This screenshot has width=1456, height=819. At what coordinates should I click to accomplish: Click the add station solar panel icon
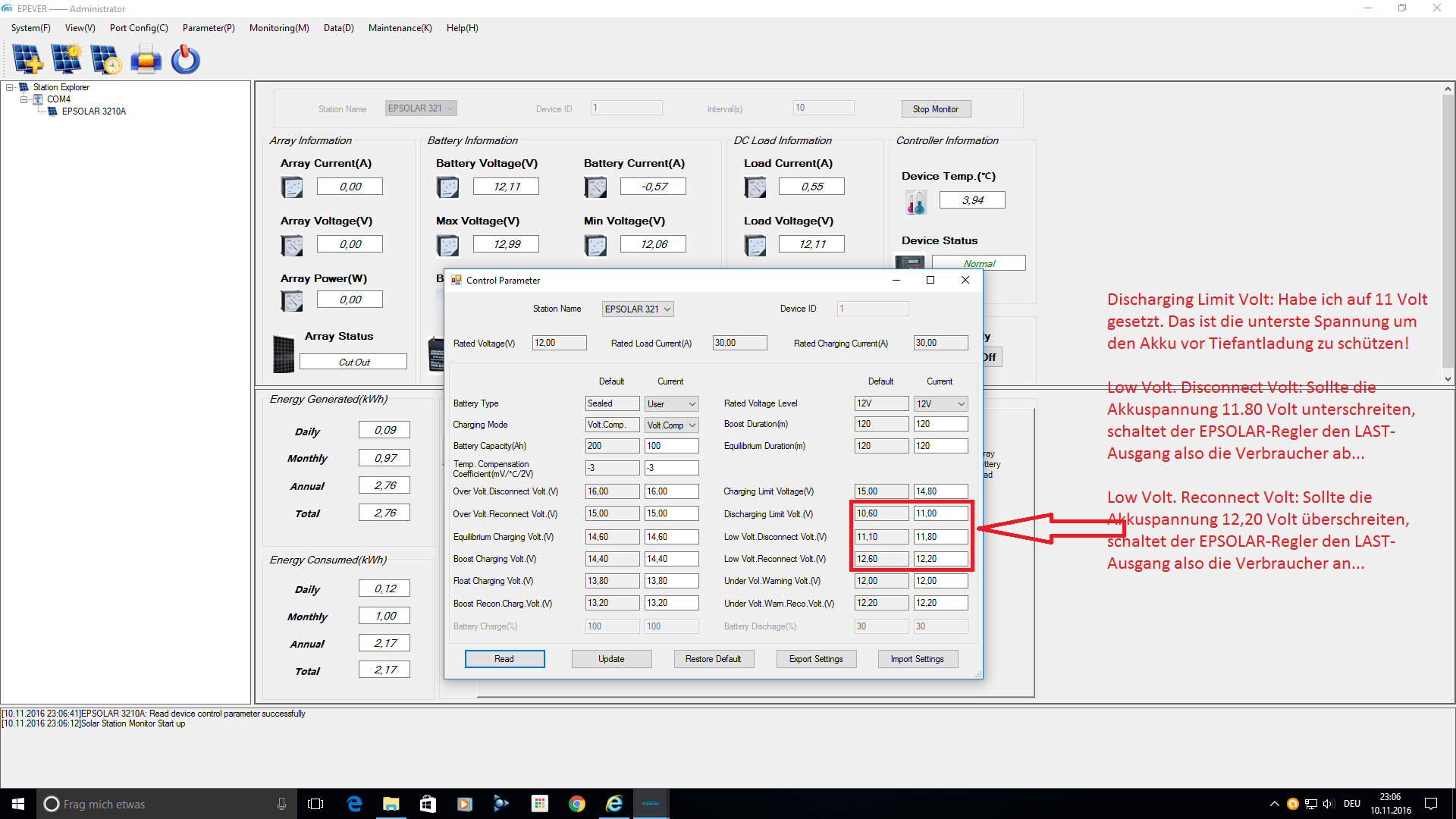click(28, 59)
